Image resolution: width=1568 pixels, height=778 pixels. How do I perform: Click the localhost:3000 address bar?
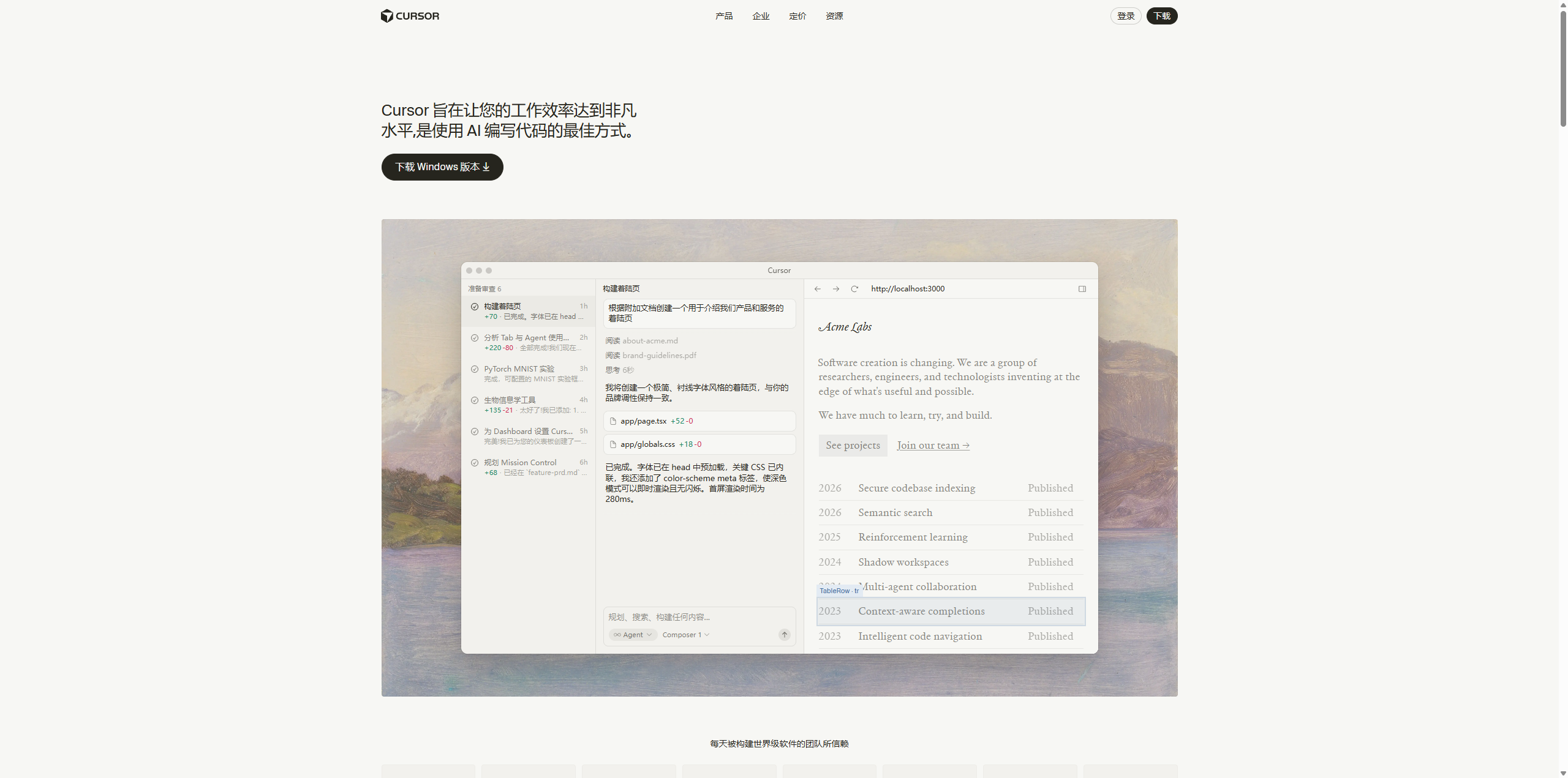pyautogui.click(x=908, y=289)
